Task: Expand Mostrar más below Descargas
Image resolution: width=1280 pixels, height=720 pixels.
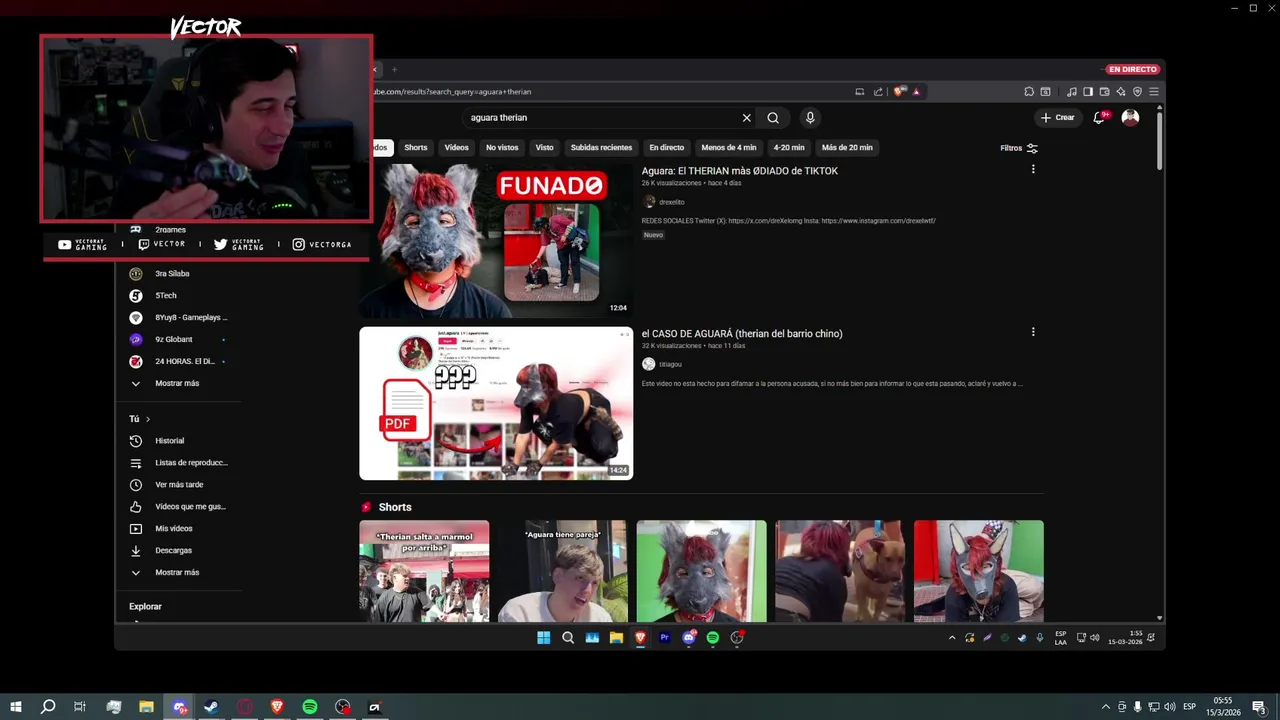Action: 178,573
